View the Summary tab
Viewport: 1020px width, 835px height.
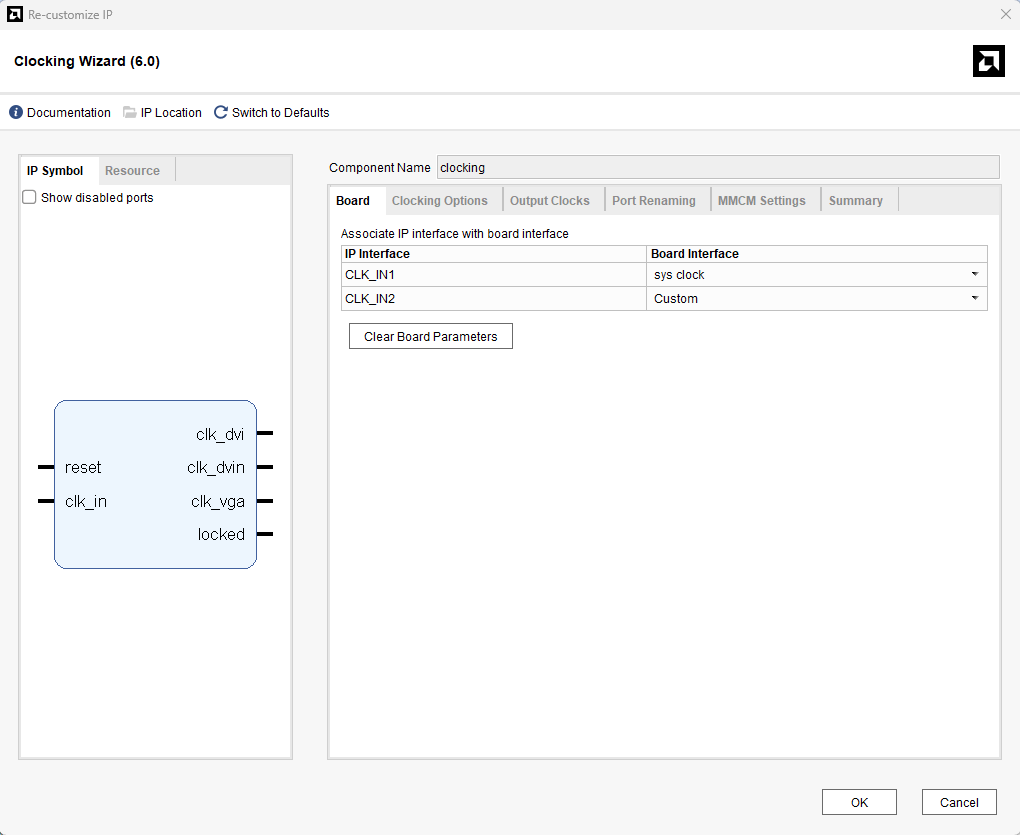pos(855,201)
